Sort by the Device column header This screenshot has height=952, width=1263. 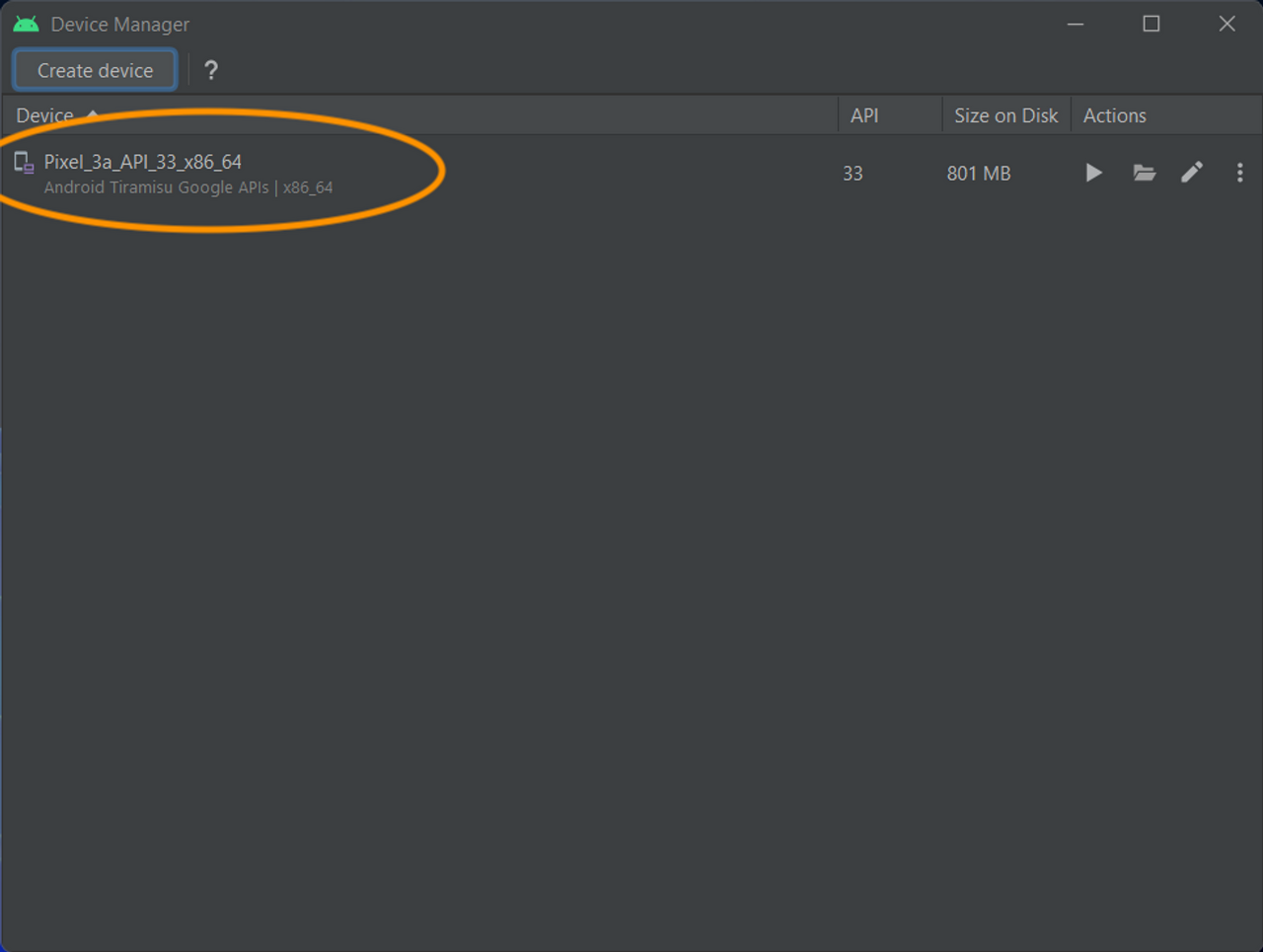pyautogui.click(x=420, y=115)
